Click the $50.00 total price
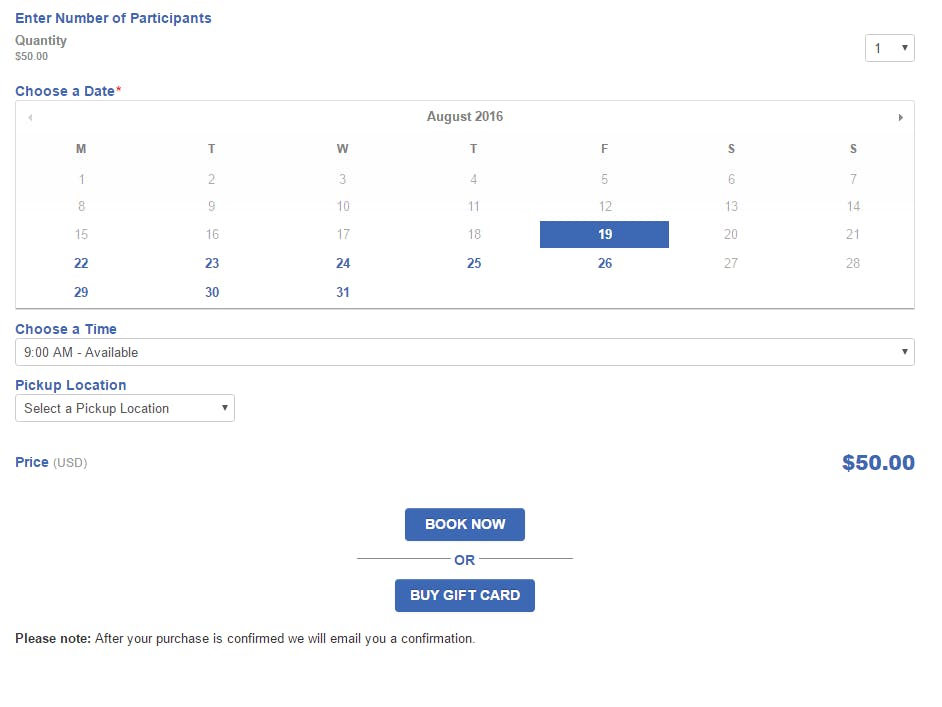Image resolution: width=942 pixels, height=707 pixels. point(878,463)
